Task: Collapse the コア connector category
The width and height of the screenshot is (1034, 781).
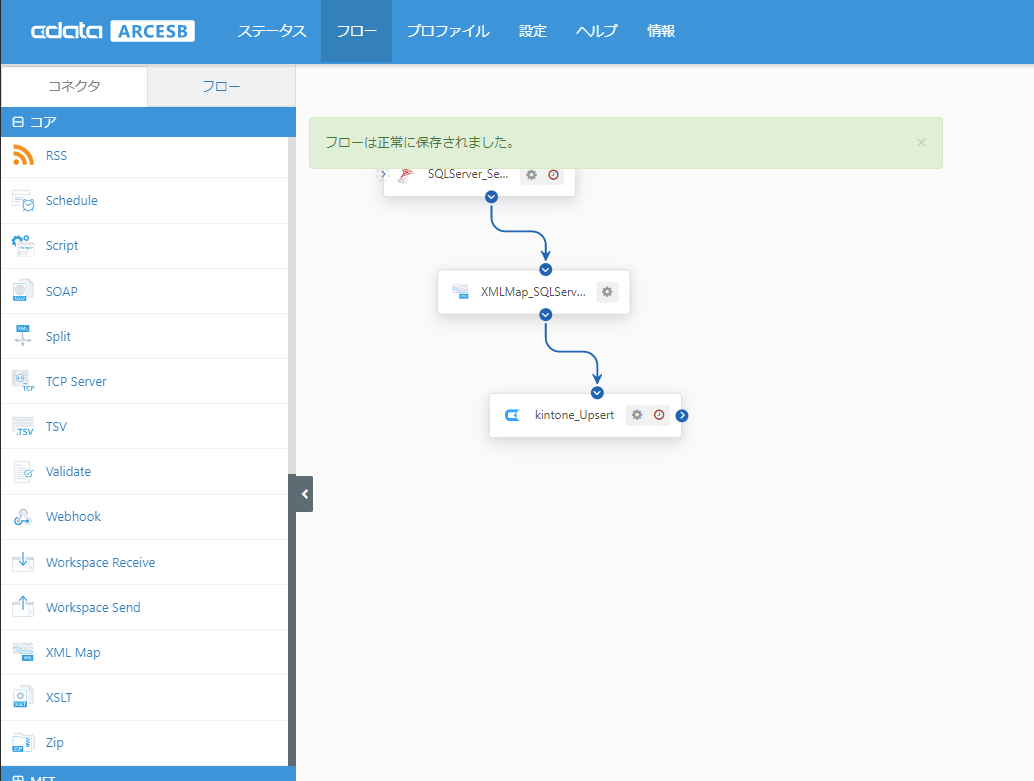Action: coord(18,122)
